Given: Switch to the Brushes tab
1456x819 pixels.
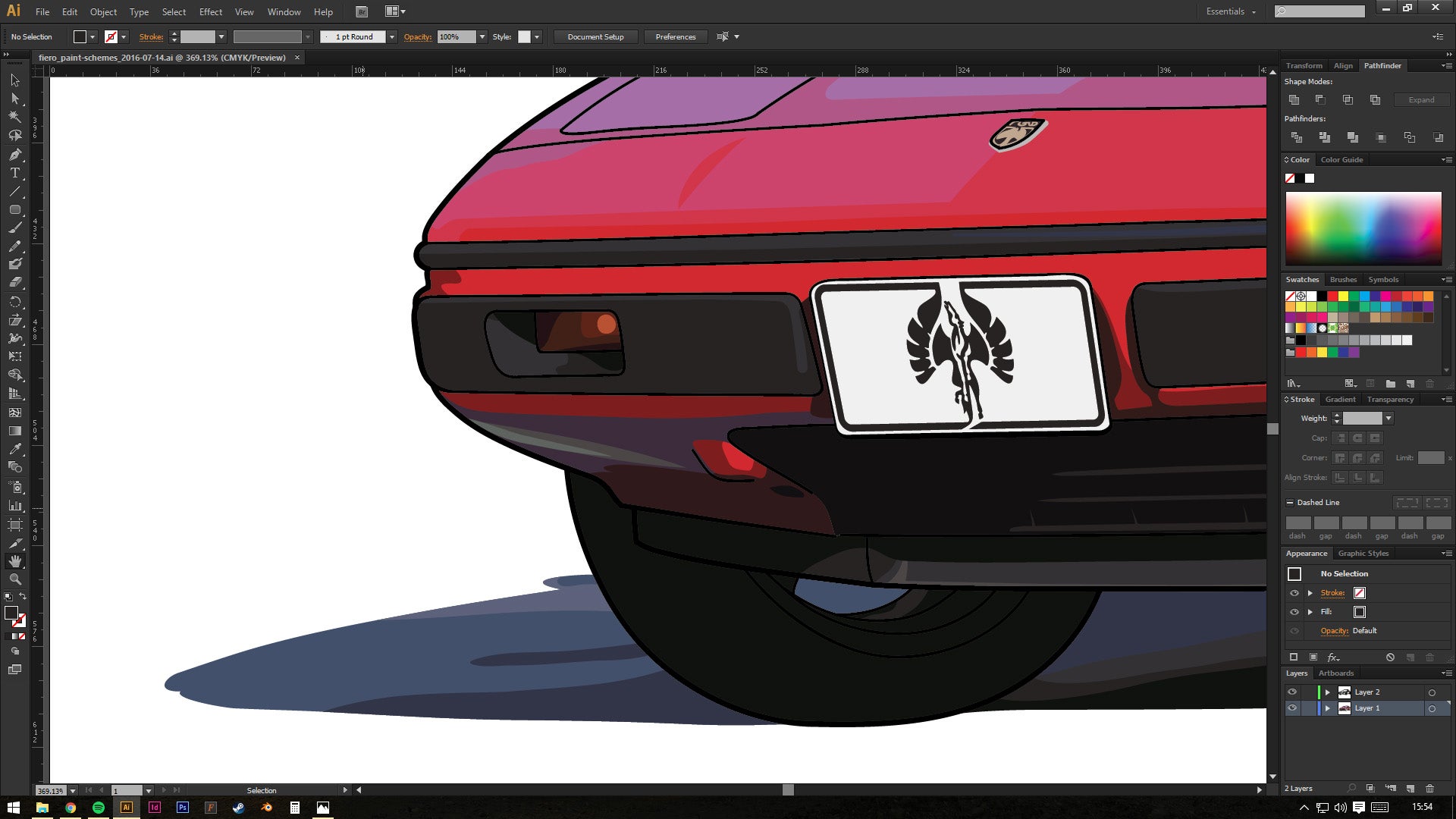Looking at the screenshot, I should coord(1343,280).
